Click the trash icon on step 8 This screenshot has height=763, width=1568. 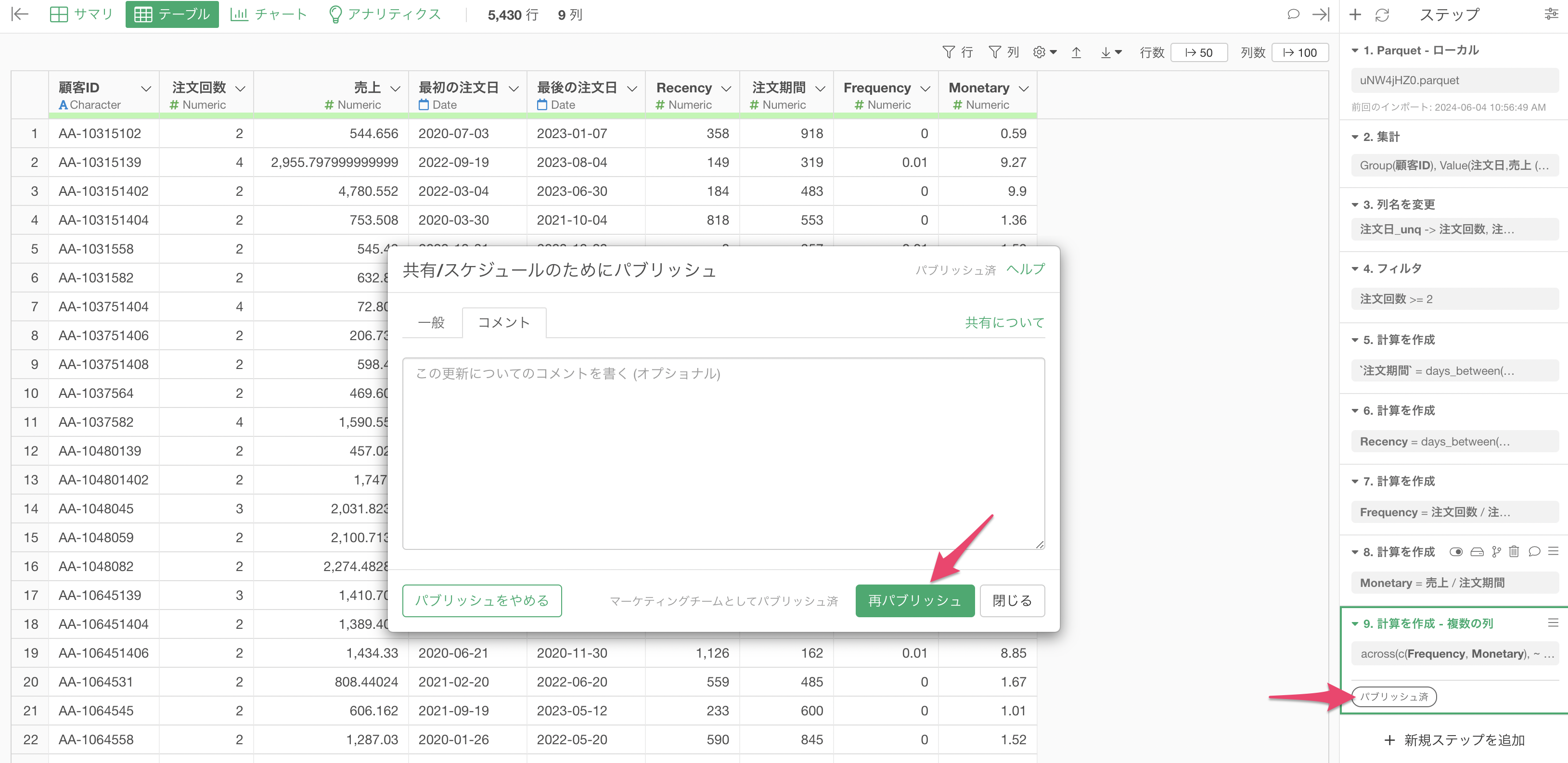tap(1514, 552)
